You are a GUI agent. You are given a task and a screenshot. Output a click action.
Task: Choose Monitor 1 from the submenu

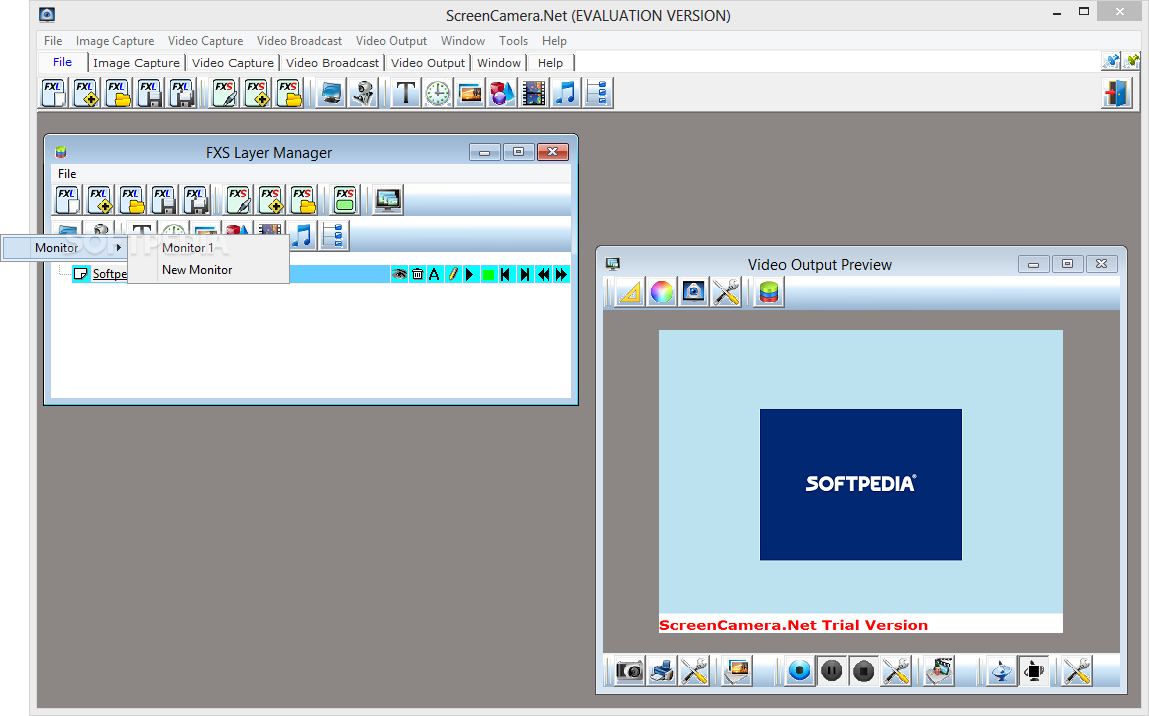point(188,248)
